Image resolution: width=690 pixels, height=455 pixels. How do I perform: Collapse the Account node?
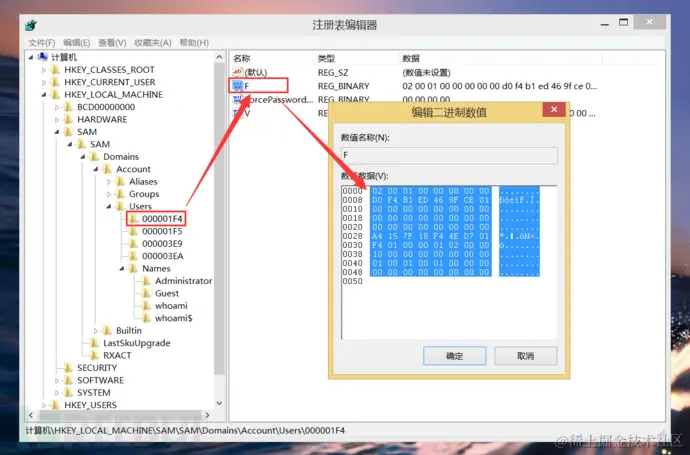click(x=95, y=169)
